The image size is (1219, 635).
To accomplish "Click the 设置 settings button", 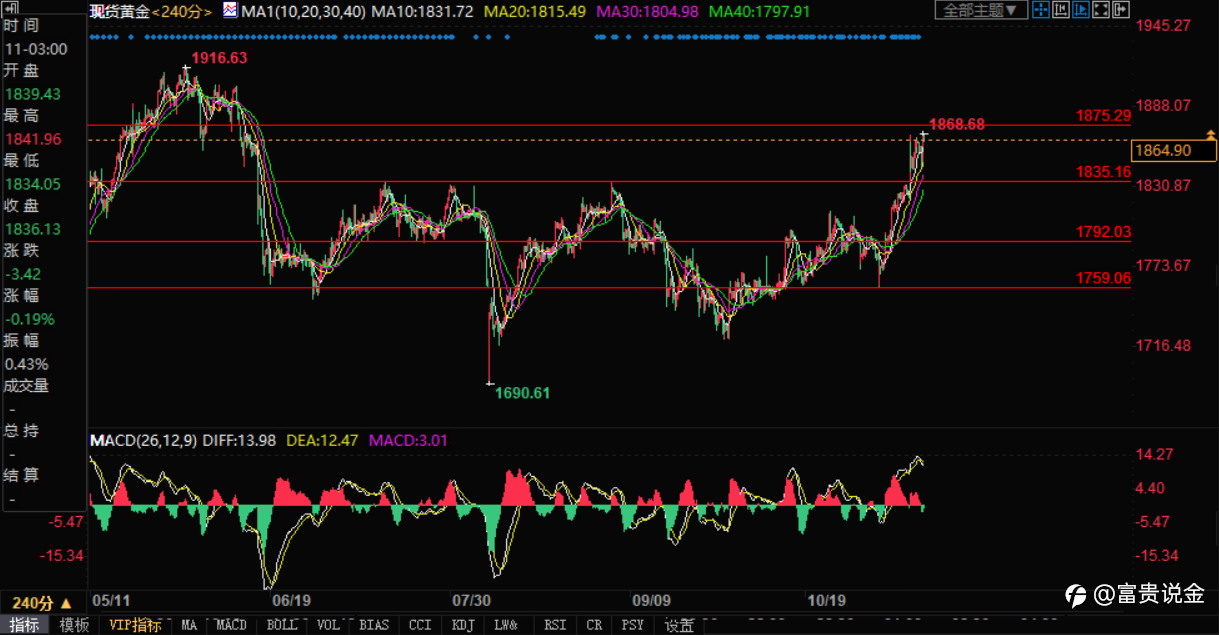I will [679, 625].
